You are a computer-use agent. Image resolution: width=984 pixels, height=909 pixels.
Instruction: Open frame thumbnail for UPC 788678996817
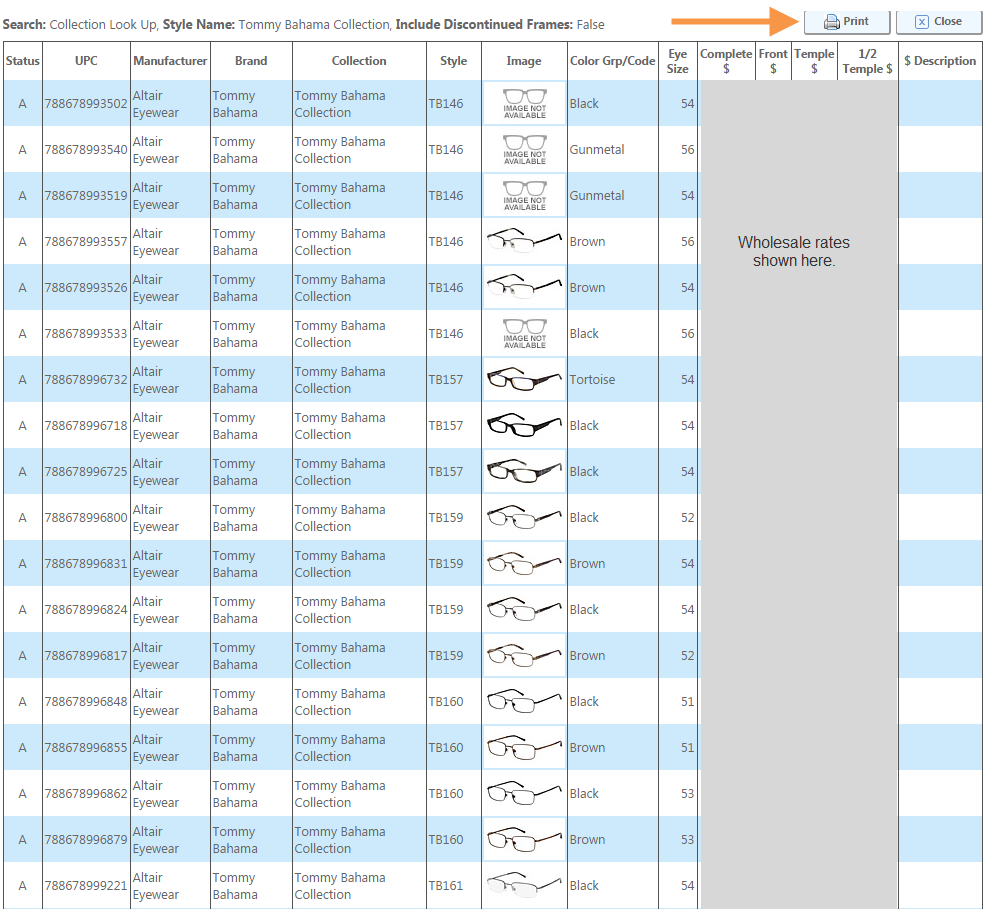524,655
